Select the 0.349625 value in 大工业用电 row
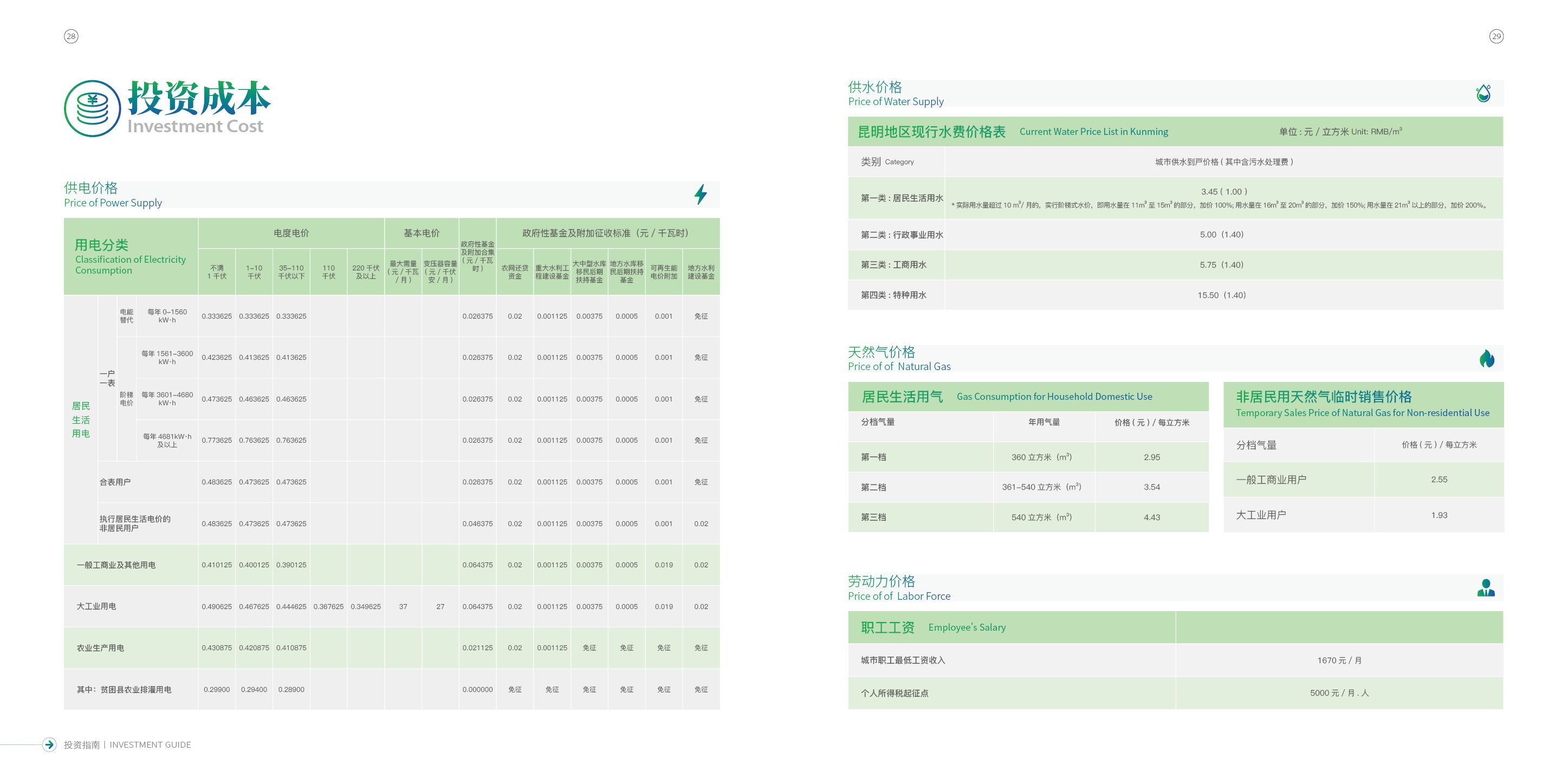 pos(366,607)
